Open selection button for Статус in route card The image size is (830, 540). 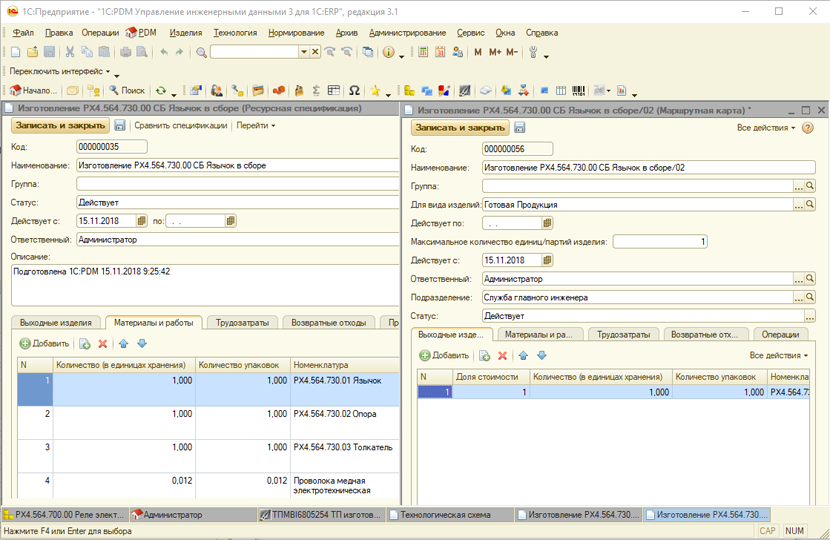[810, 316]
